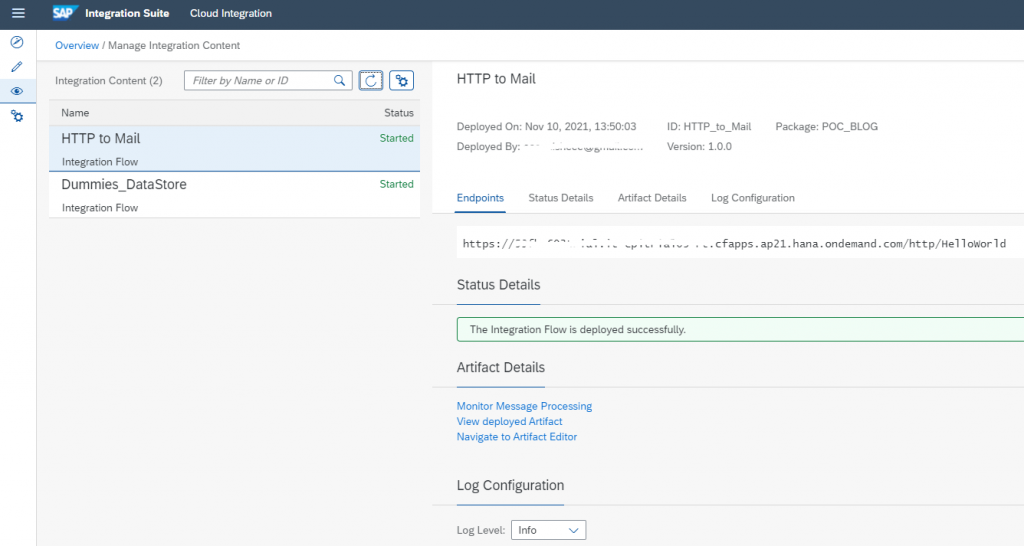Click the Name column header
1024x546 pixels.
(x=75, y=113)
